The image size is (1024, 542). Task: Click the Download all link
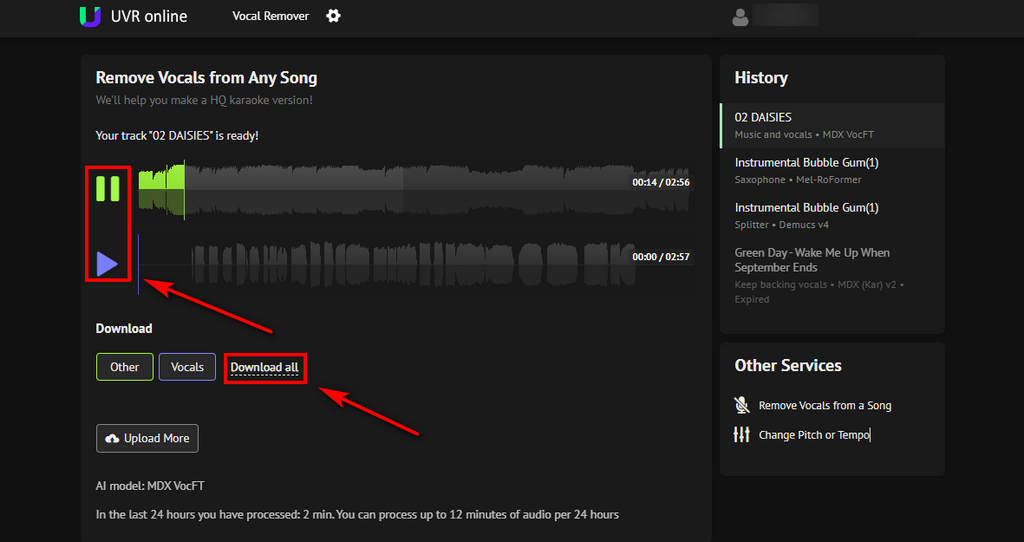click(x=264, y=368)
